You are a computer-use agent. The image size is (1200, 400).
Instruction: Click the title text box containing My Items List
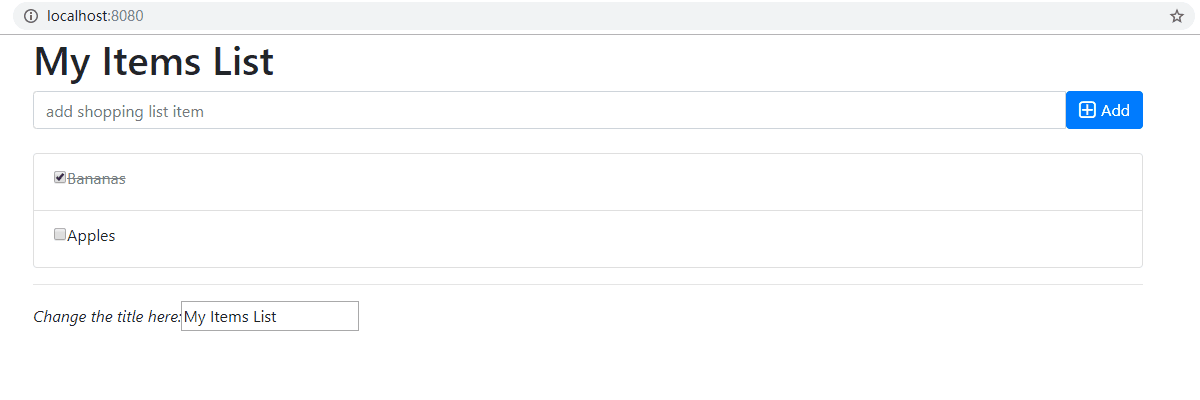click(270, 316)
